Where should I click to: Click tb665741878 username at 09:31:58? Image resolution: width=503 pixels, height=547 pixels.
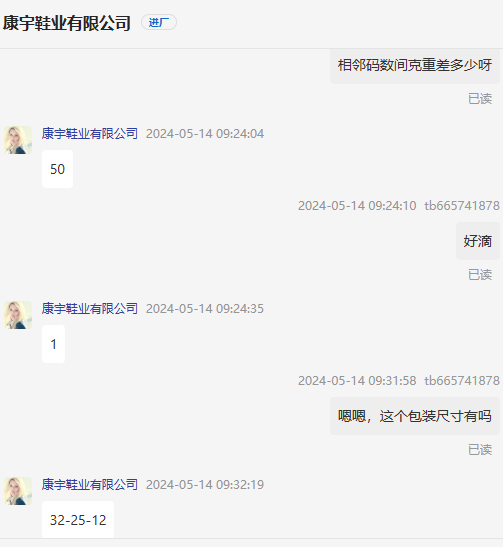click(x=462, y=381)
